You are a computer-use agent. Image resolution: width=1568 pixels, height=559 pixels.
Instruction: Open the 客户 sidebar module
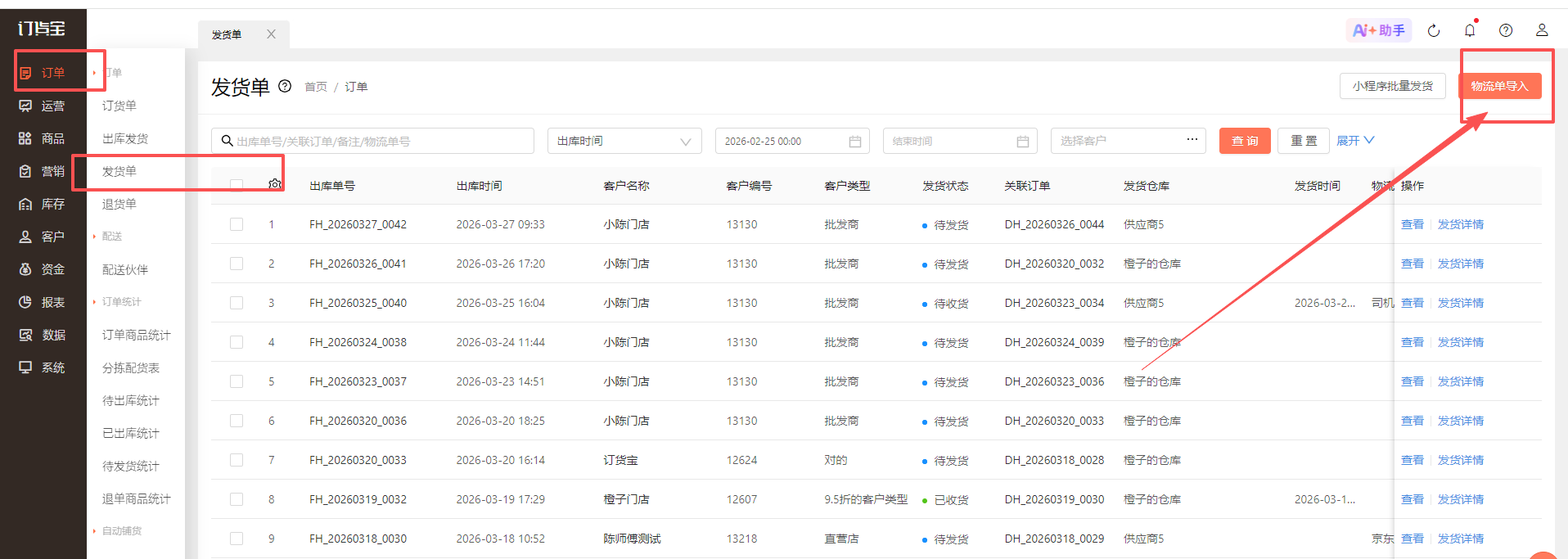pyautogui.click(x=43, y=237)
